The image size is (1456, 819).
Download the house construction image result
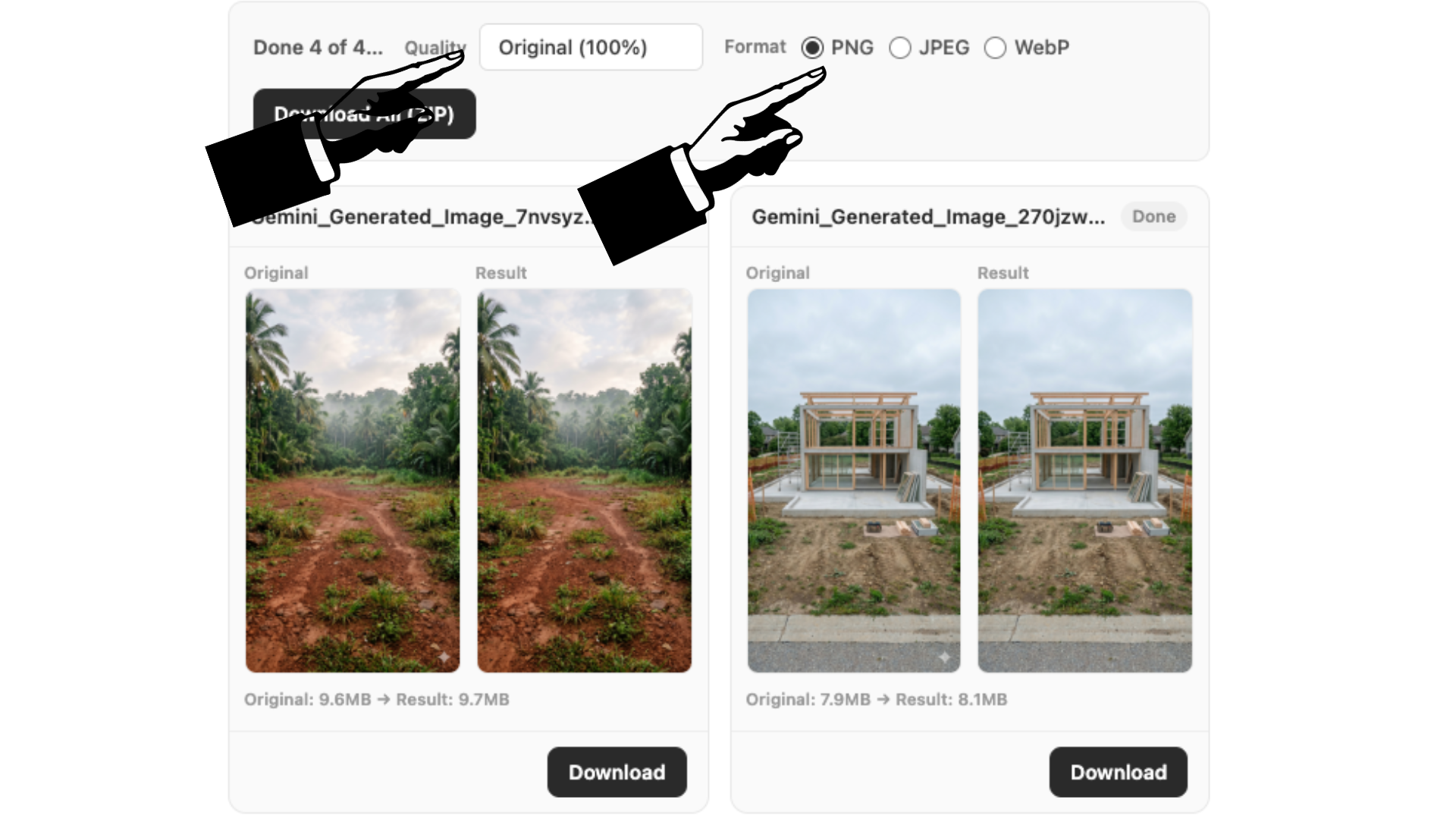coord(1118,772)
